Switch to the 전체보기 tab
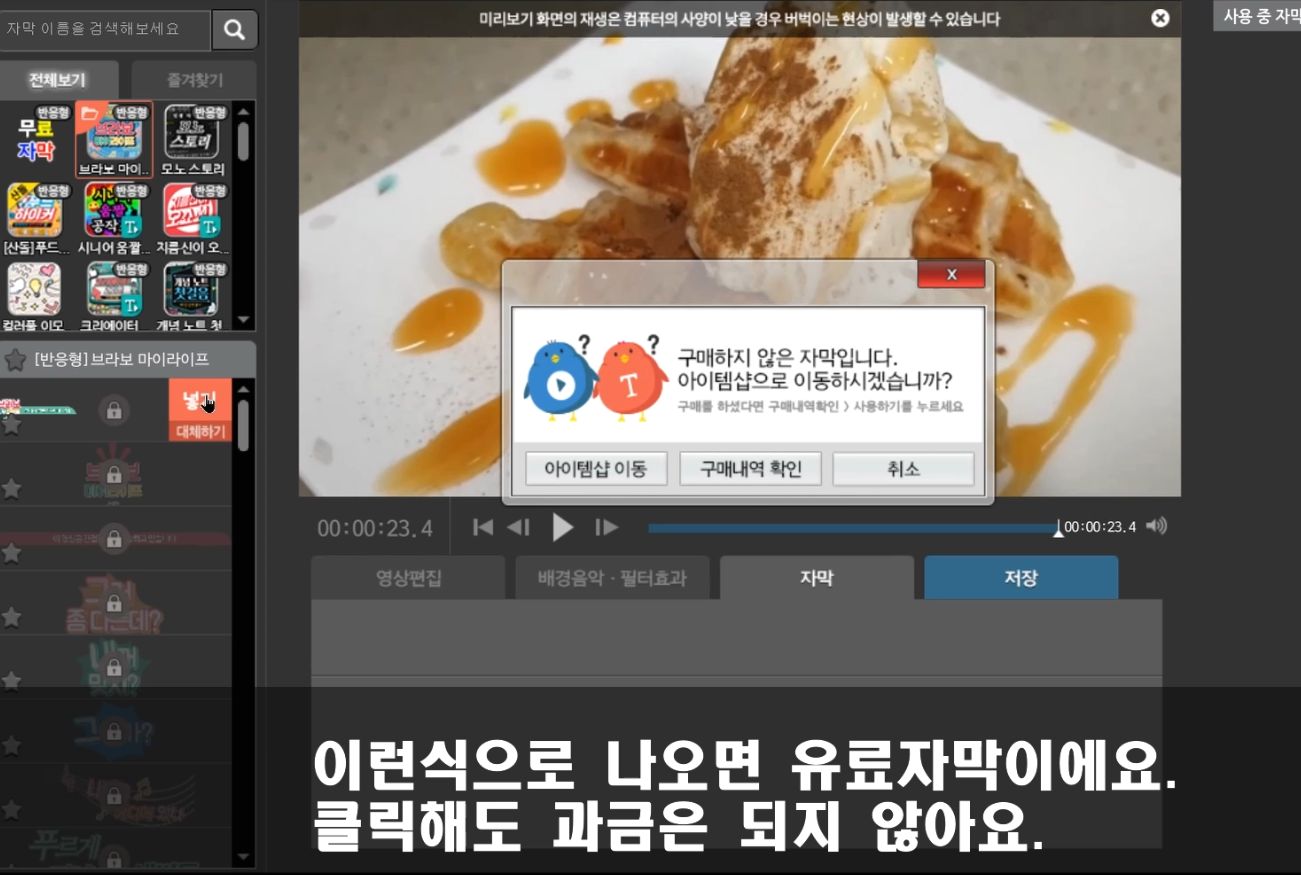Image resolution: width=1301 pixels, height=875 pixels. click(59, 80)
